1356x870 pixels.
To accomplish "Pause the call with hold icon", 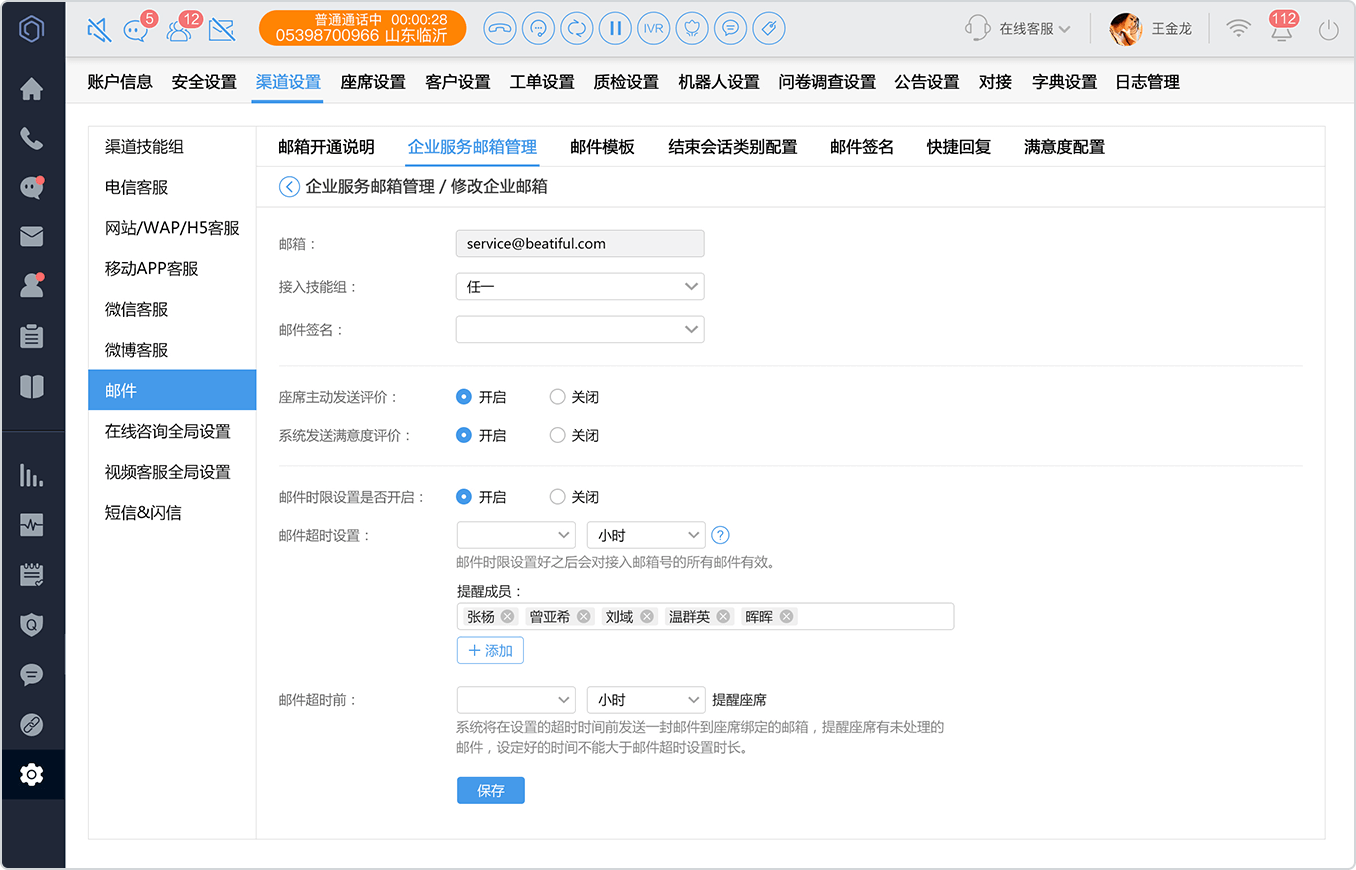I will point(615,29).
